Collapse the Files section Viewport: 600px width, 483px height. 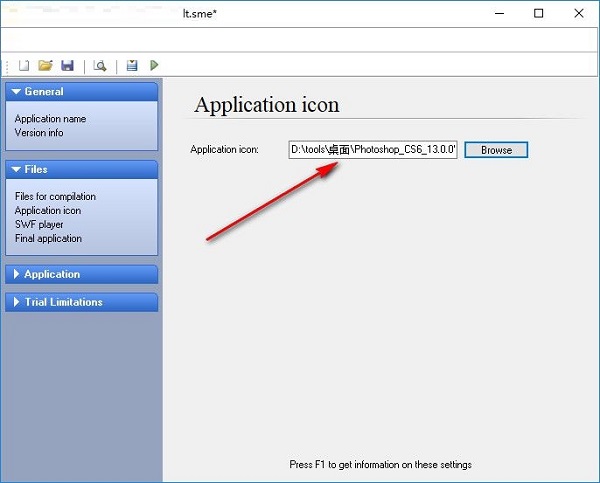click(82, 169)
